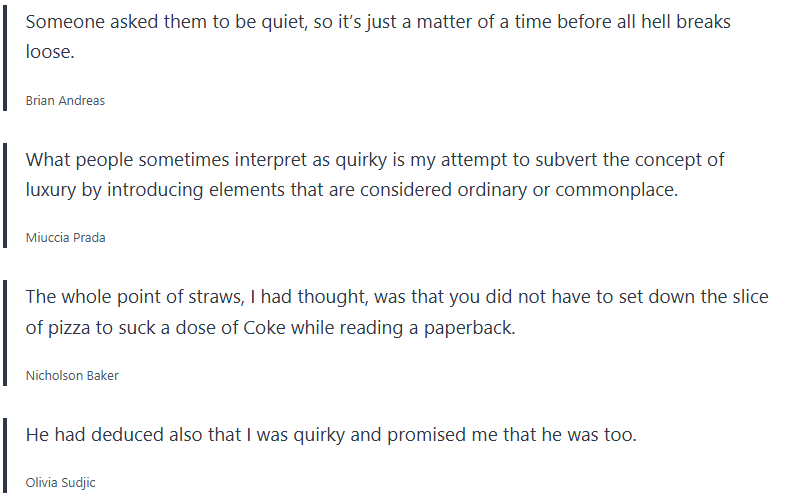Click Olivia Sudjic author name
Screen dimensions: 806x498
(x=60, y=483)
